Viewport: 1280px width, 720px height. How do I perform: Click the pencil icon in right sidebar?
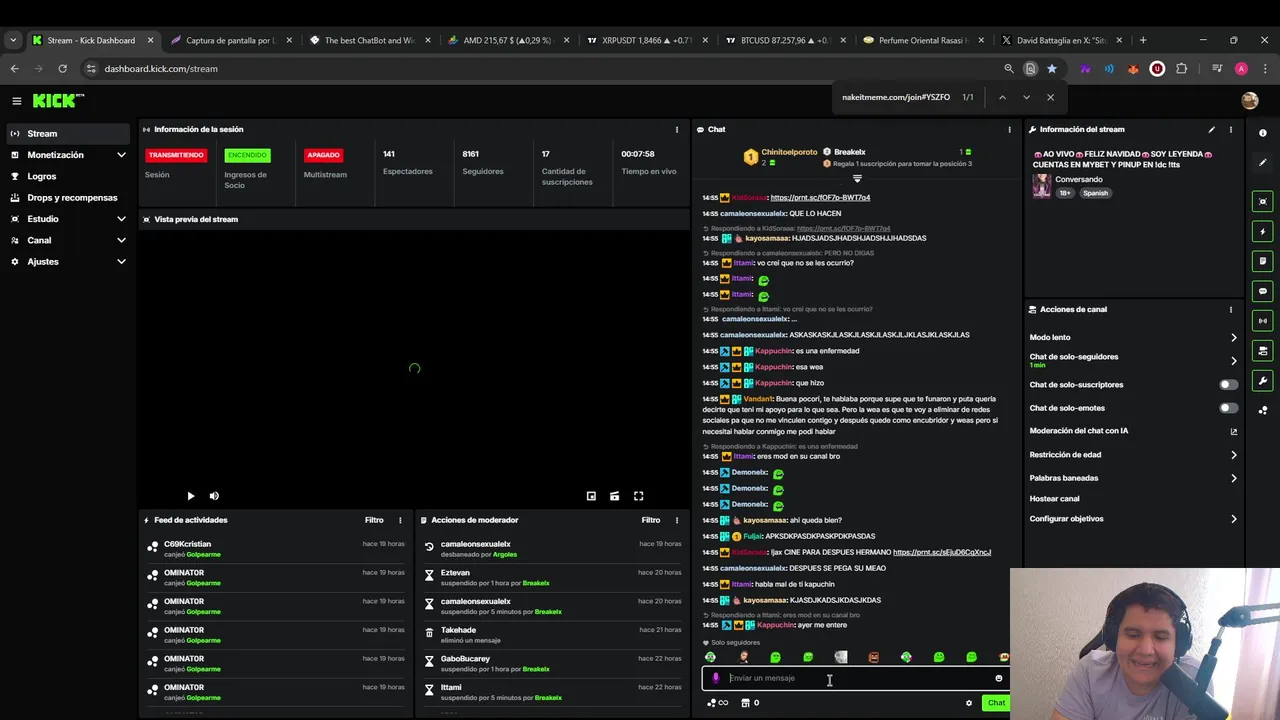tap(1263, 162)
